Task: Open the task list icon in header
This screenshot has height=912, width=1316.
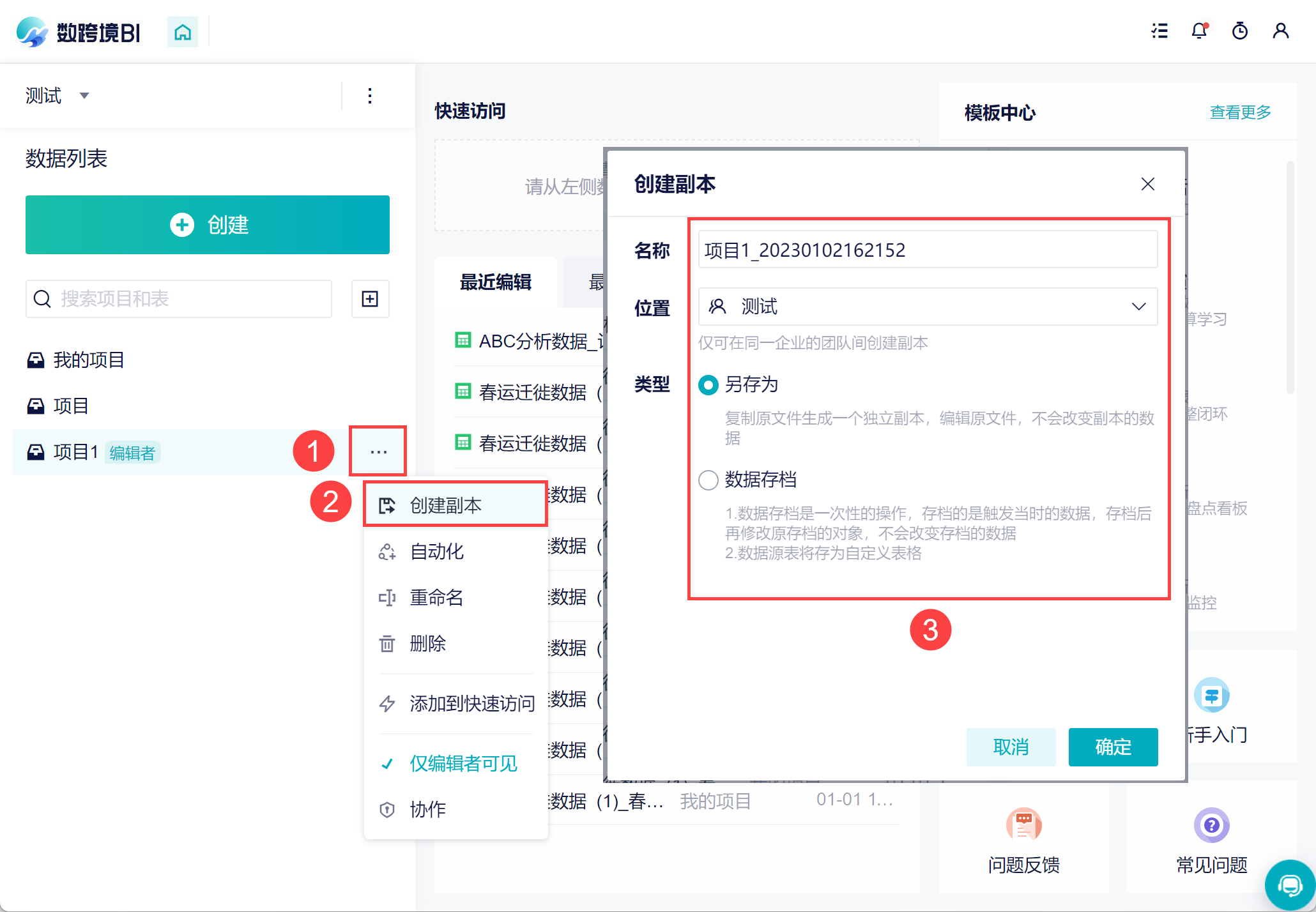Action: point(1159,31)
